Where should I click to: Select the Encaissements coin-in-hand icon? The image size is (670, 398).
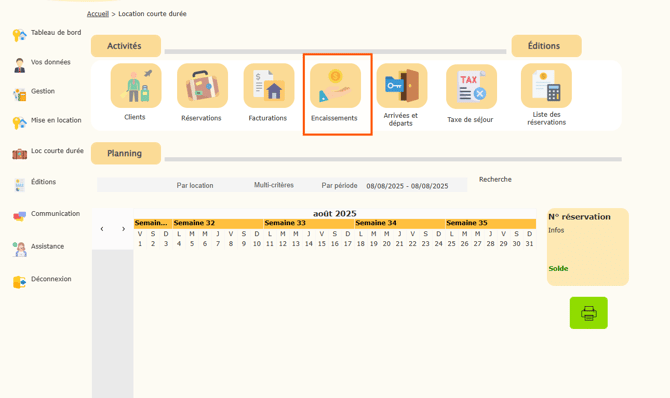pos(335,85)
